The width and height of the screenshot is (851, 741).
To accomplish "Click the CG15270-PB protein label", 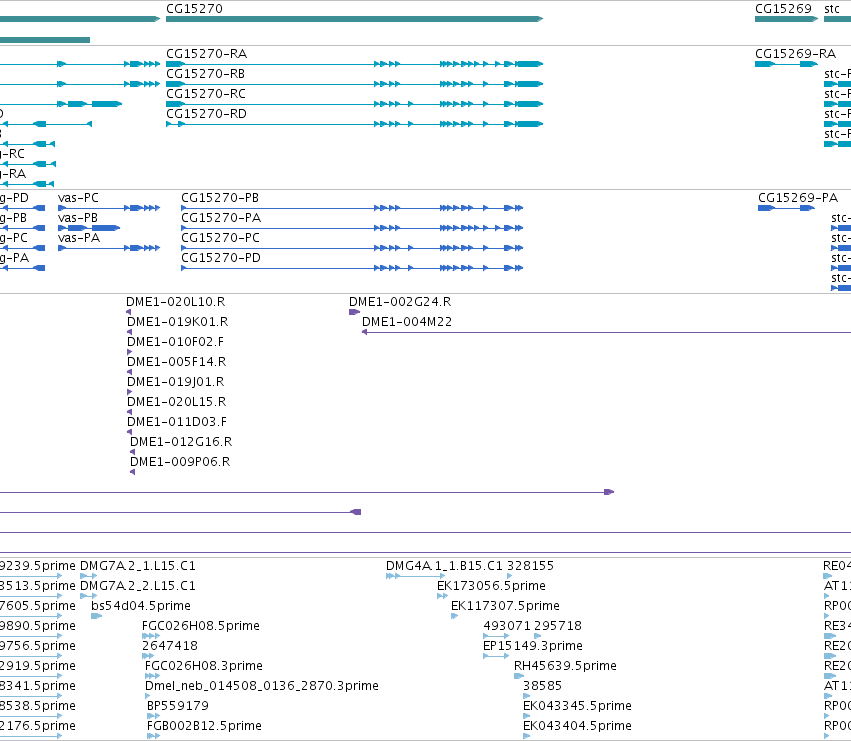I will (220, 198).
